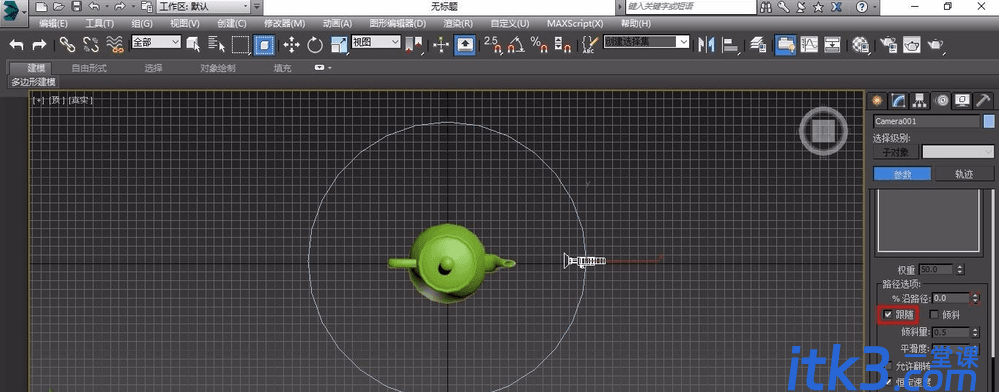The height and width of the screenshot is (392, 999).
Task: Toggle the Window/Crossing selection icon
Action: click(264, 44)
